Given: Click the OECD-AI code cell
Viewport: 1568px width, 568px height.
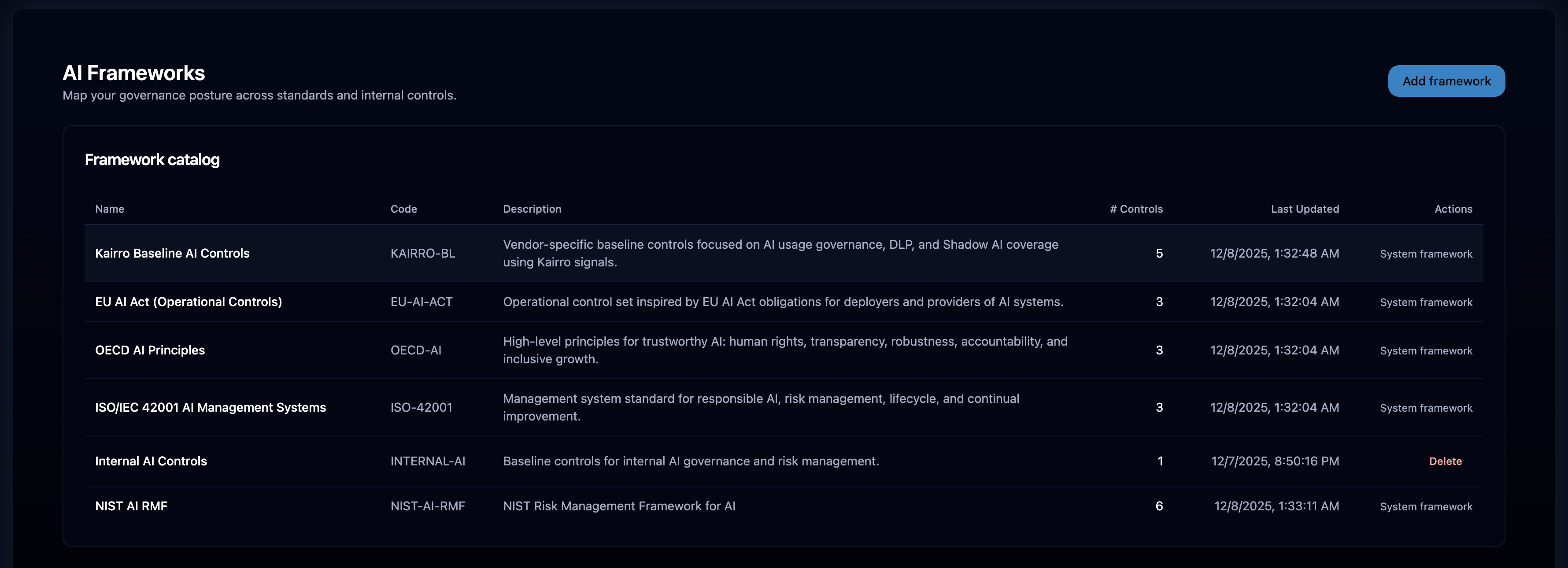Looking at the screenshot, I should click(416, 350).
